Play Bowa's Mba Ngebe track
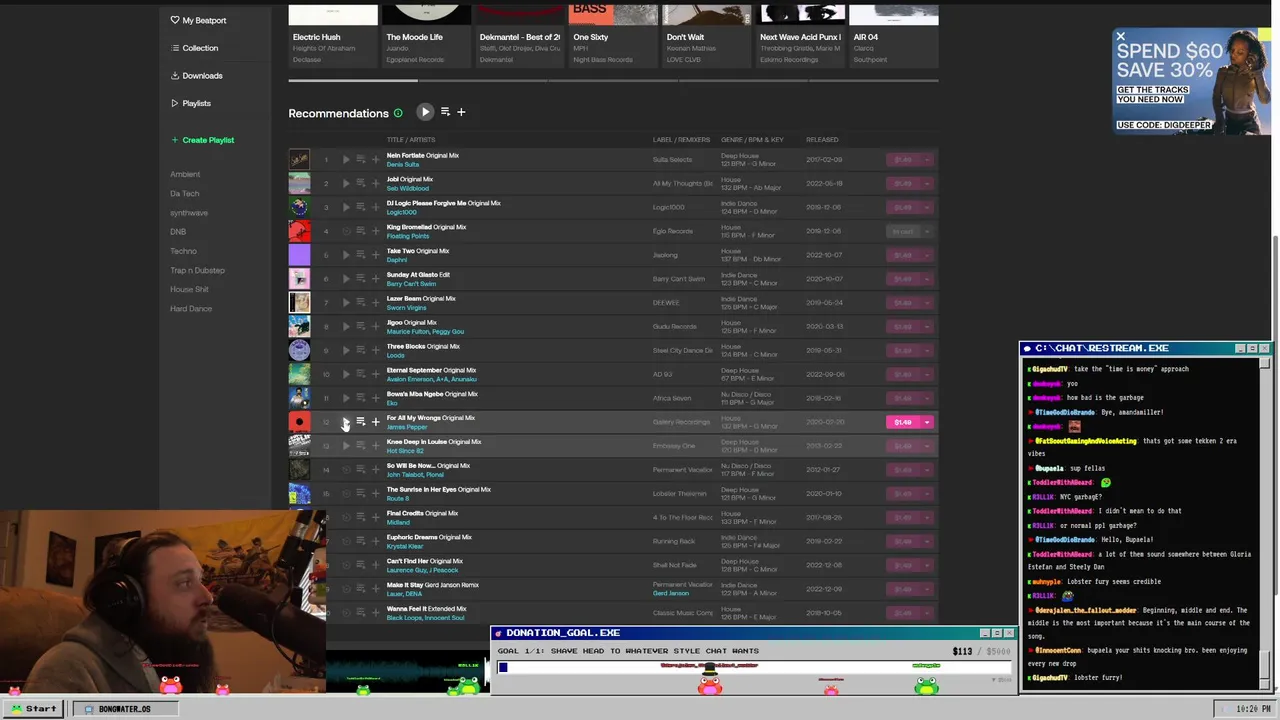The width and height of the screenshot is (1280, 720). click(x=346, y=398)
